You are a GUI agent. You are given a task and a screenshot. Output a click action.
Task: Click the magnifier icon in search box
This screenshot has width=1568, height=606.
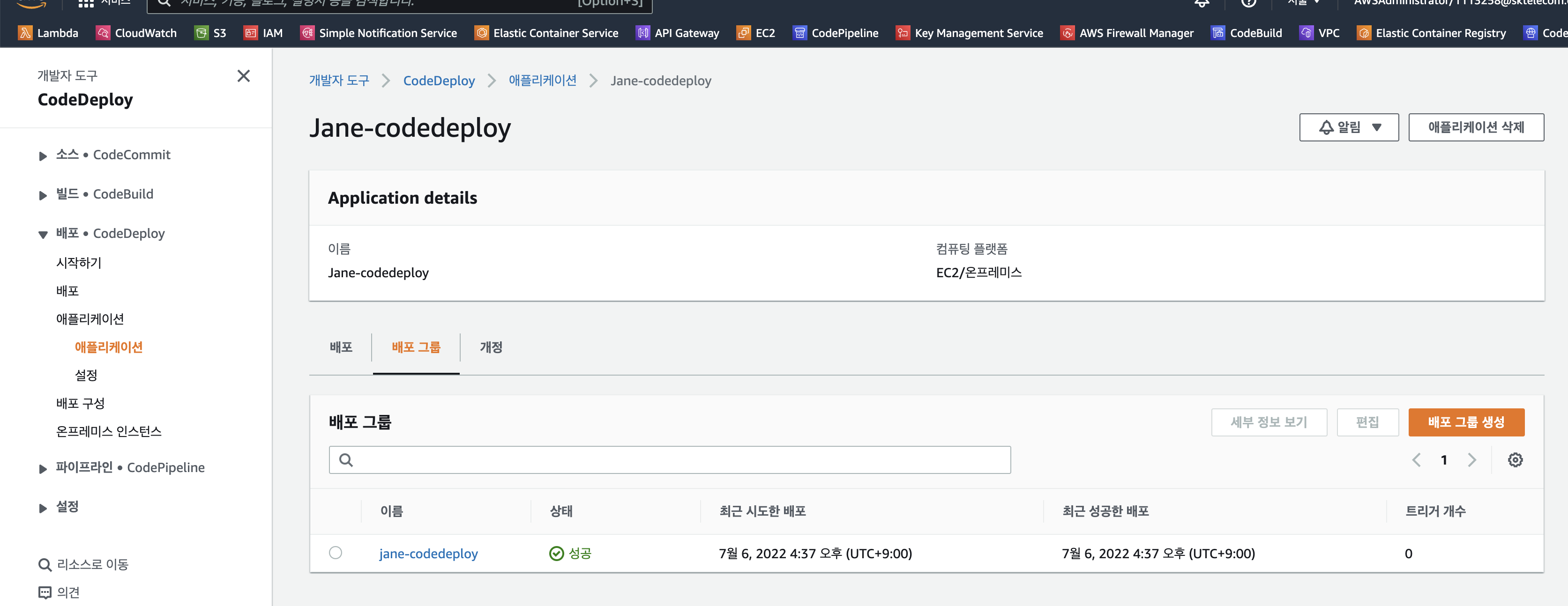[x=346, y=460]
